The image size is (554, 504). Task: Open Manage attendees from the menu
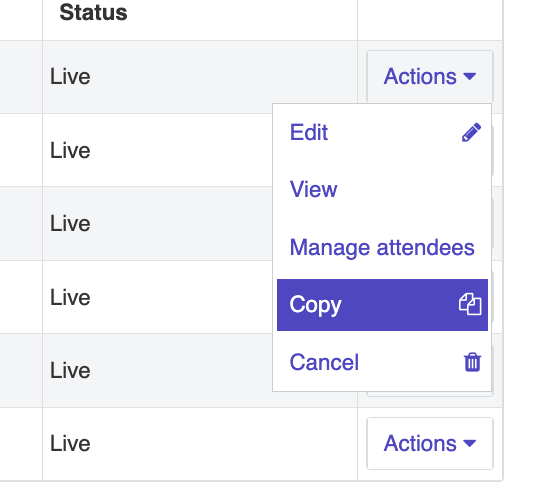click(x=382, y=247)
